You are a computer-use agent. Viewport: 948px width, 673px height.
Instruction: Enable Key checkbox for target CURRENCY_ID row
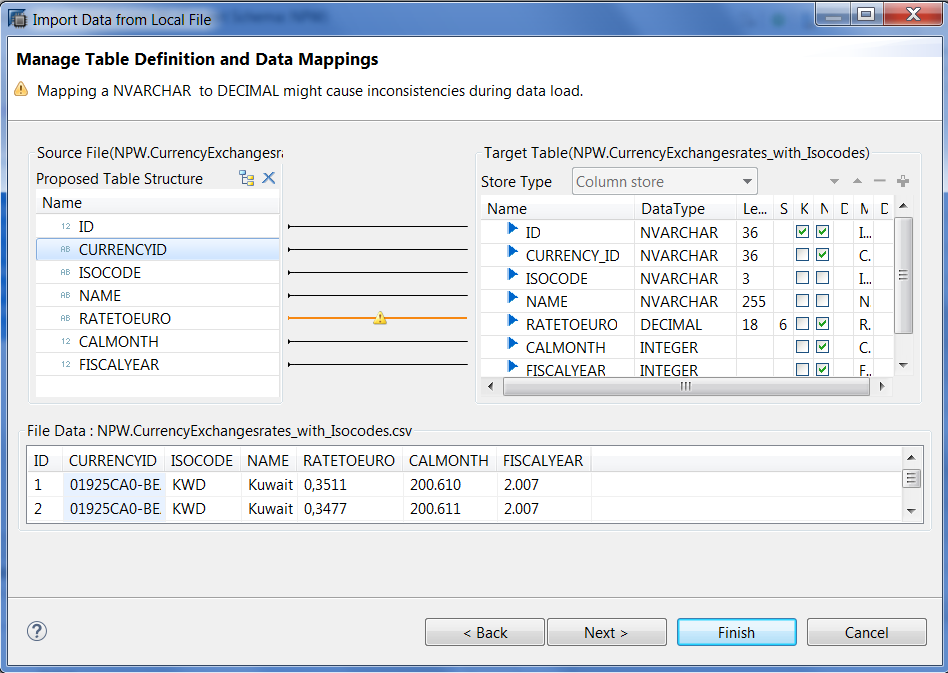[x=802, y=255]
